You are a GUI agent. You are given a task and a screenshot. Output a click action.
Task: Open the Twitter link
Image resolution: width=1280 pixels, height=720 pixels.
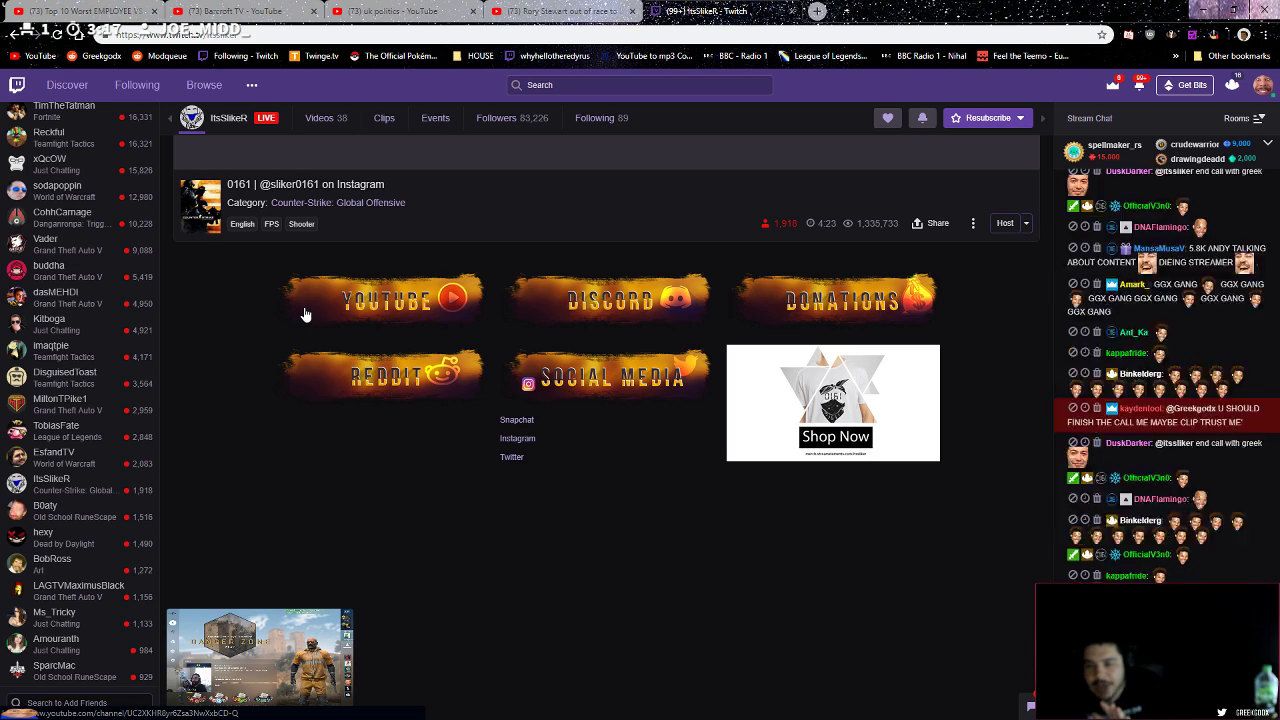click(x=511, y=457)
